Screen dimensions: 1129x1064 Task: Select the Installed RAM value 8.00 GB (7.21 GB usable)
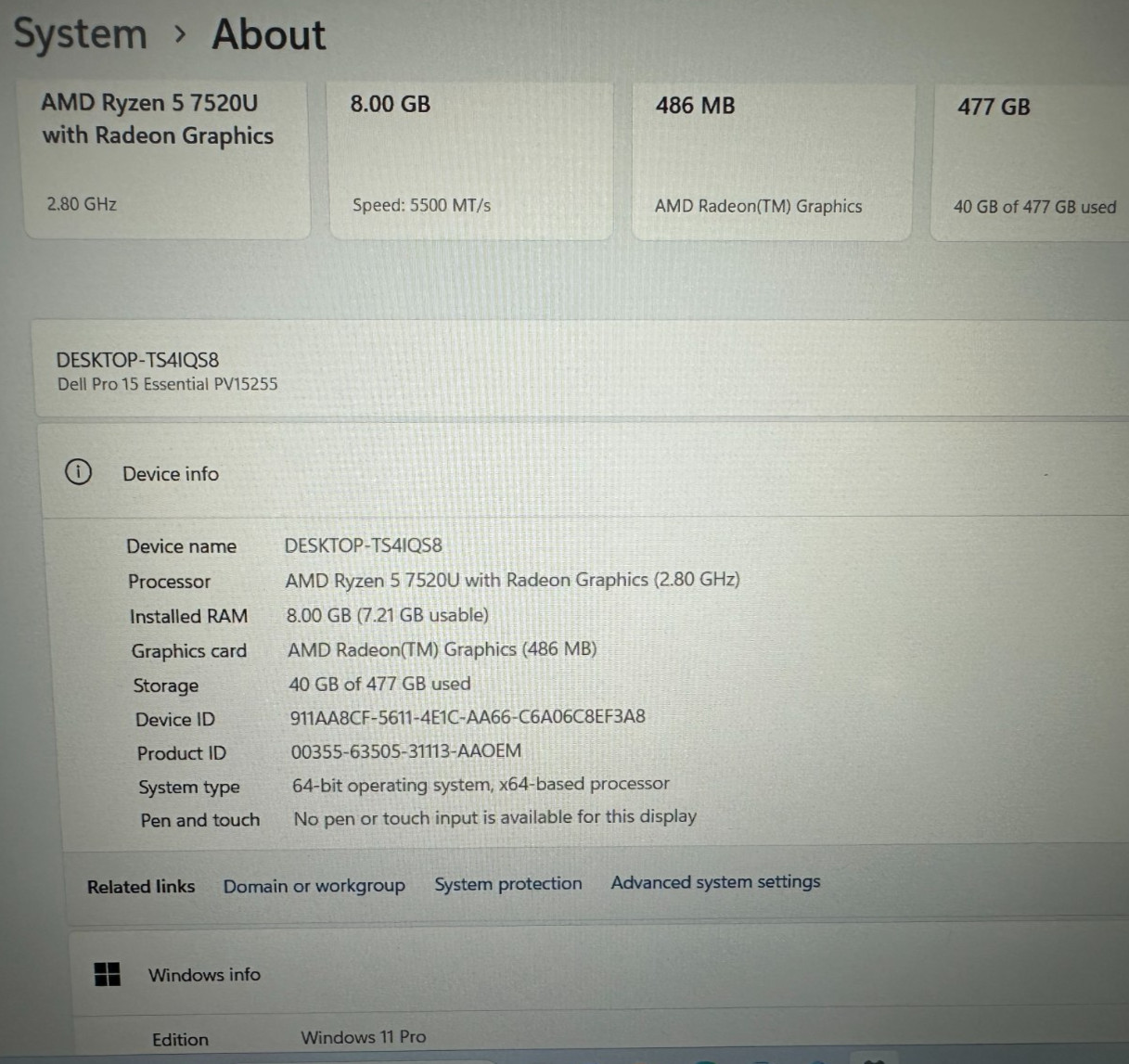click(x=387, y=615)
